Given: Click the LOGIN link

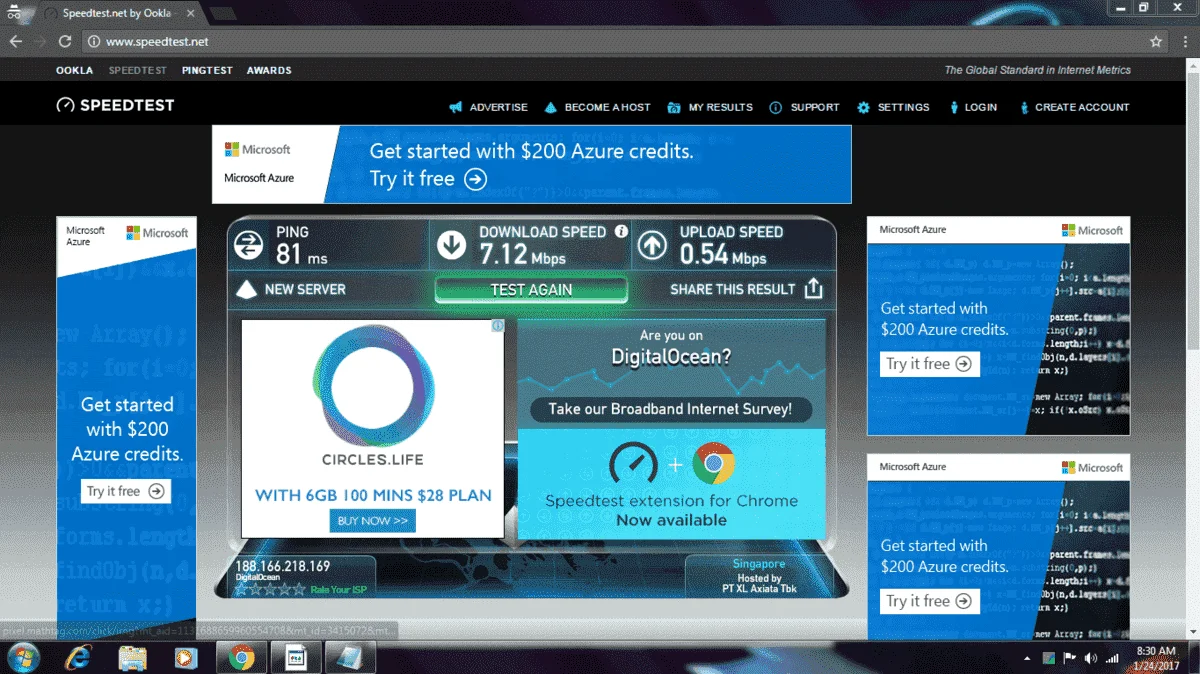Looking at the screenshot, I should click(x=981, y=107).
